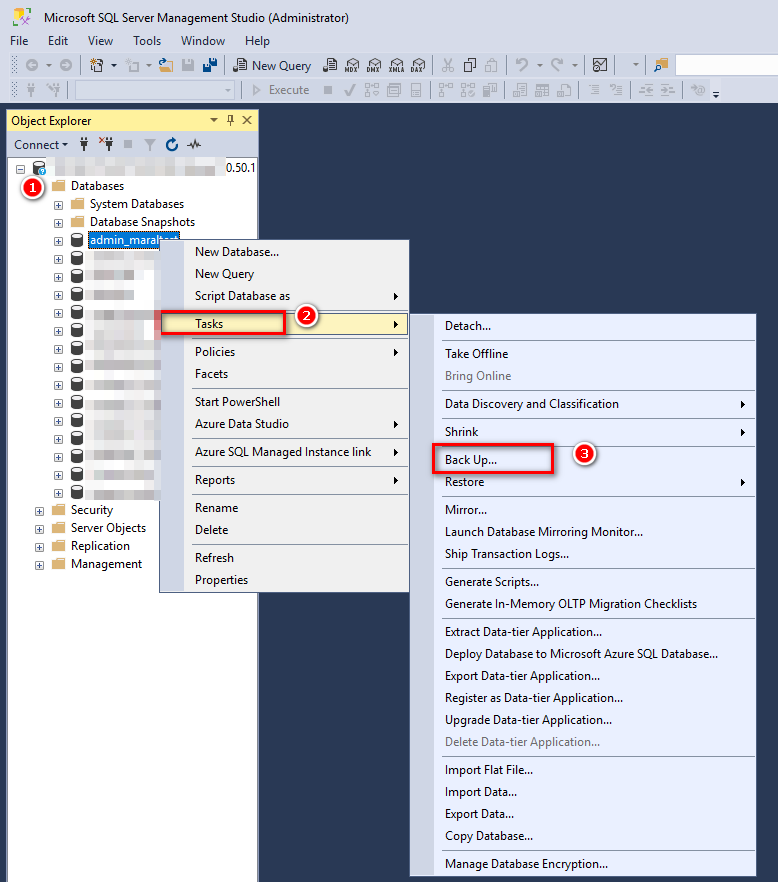The height and width of the screenshot is (882, 778).
Task: Expand the Server Objects folder
Action: pyautogui.click(x=39, y=529)
